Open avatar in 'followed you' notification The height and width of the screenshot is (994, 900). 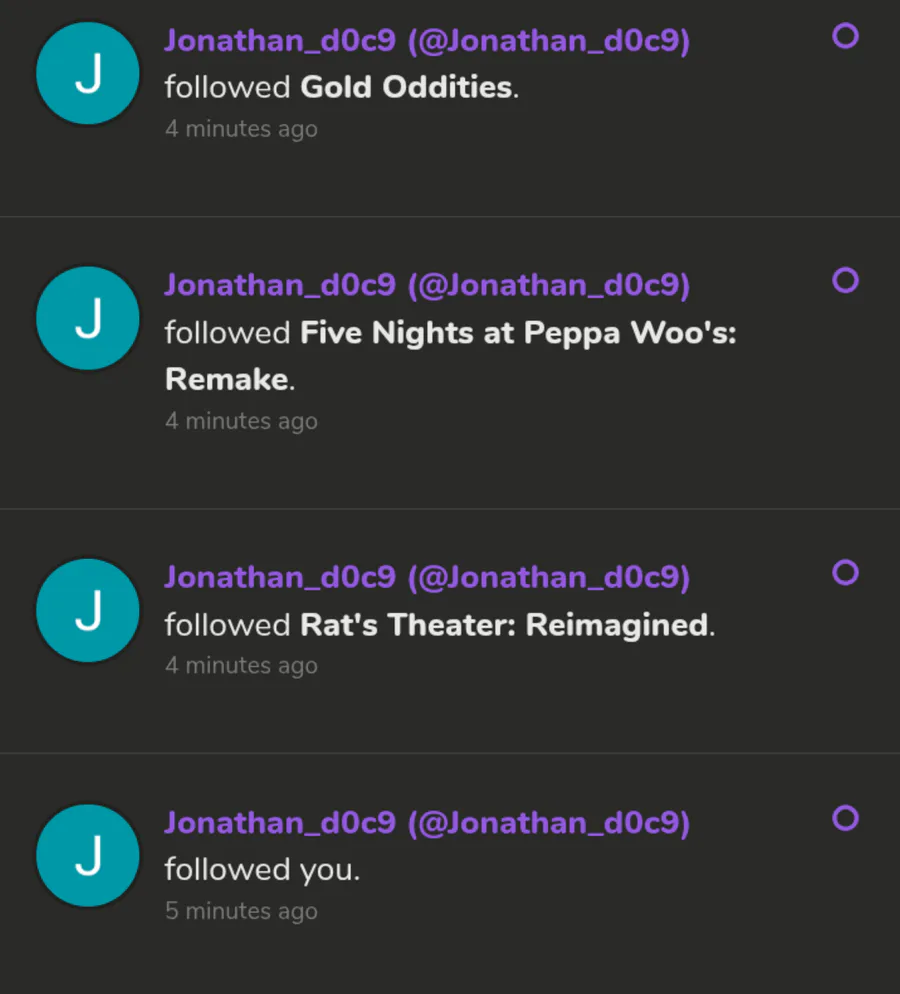click(87, 855)
